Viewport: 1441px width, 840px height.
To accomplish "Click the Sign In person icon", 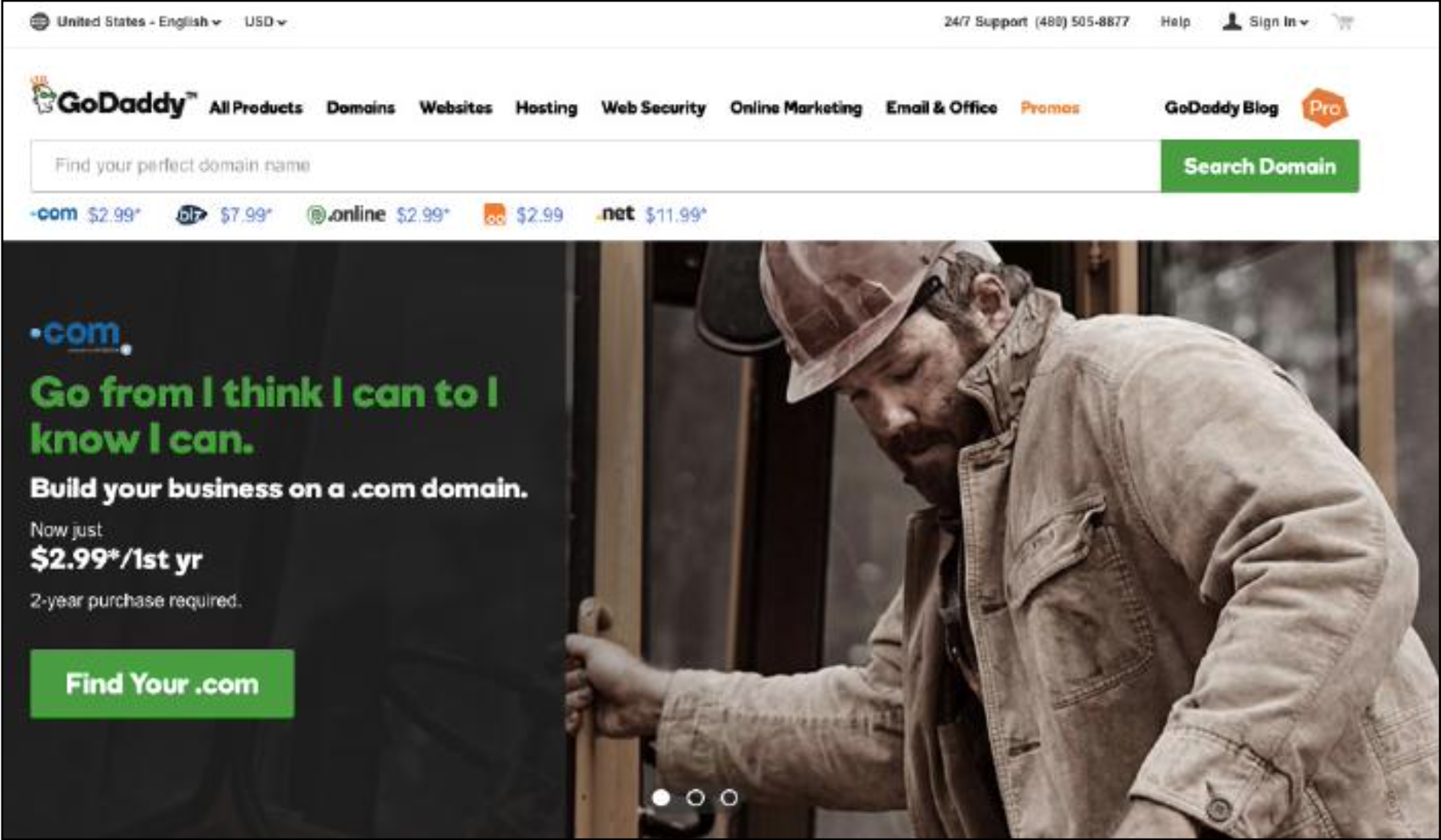I will (1231, 21).
